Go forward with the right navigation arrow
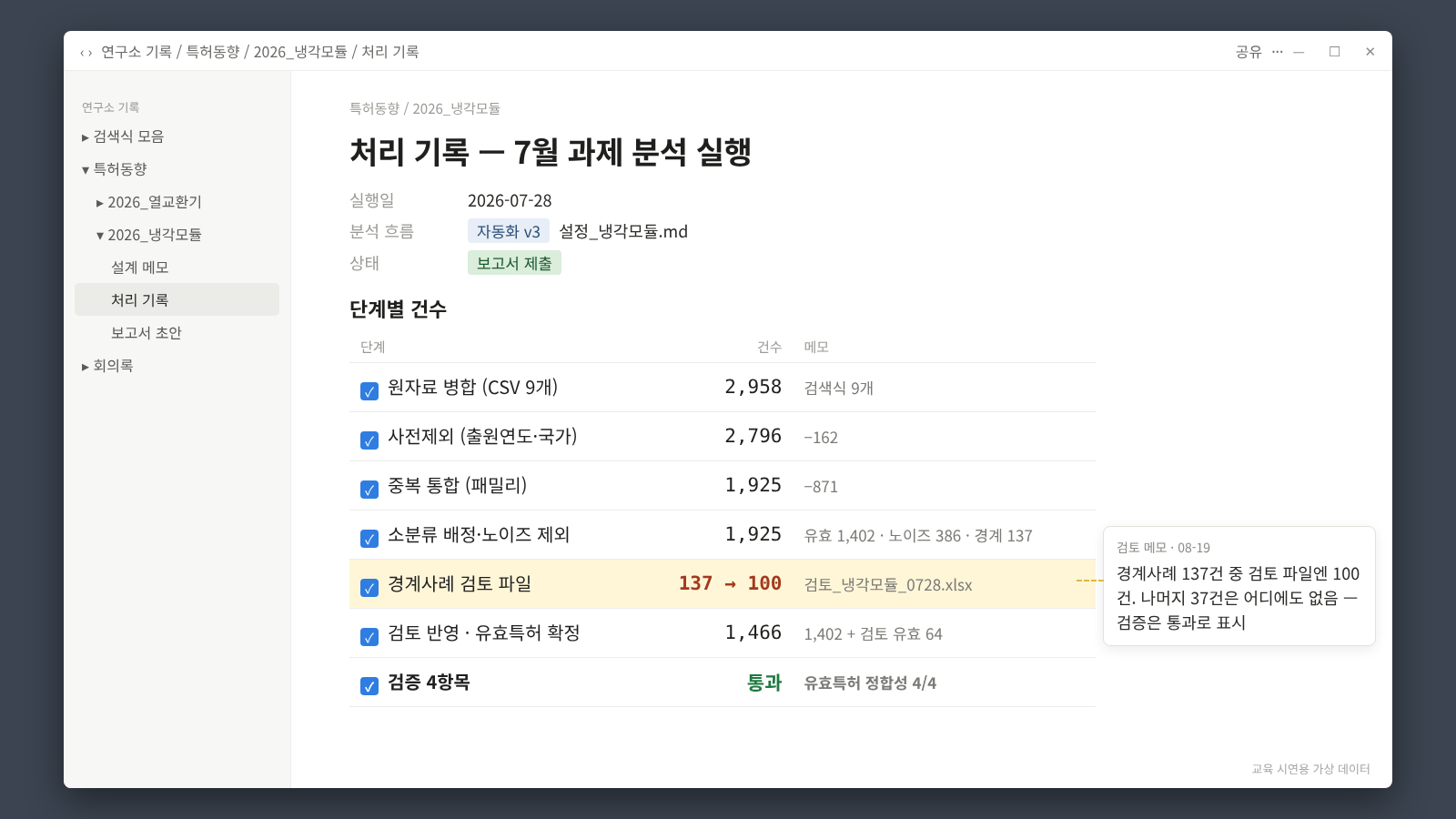 pyautogui.click(x=90, y=53)
